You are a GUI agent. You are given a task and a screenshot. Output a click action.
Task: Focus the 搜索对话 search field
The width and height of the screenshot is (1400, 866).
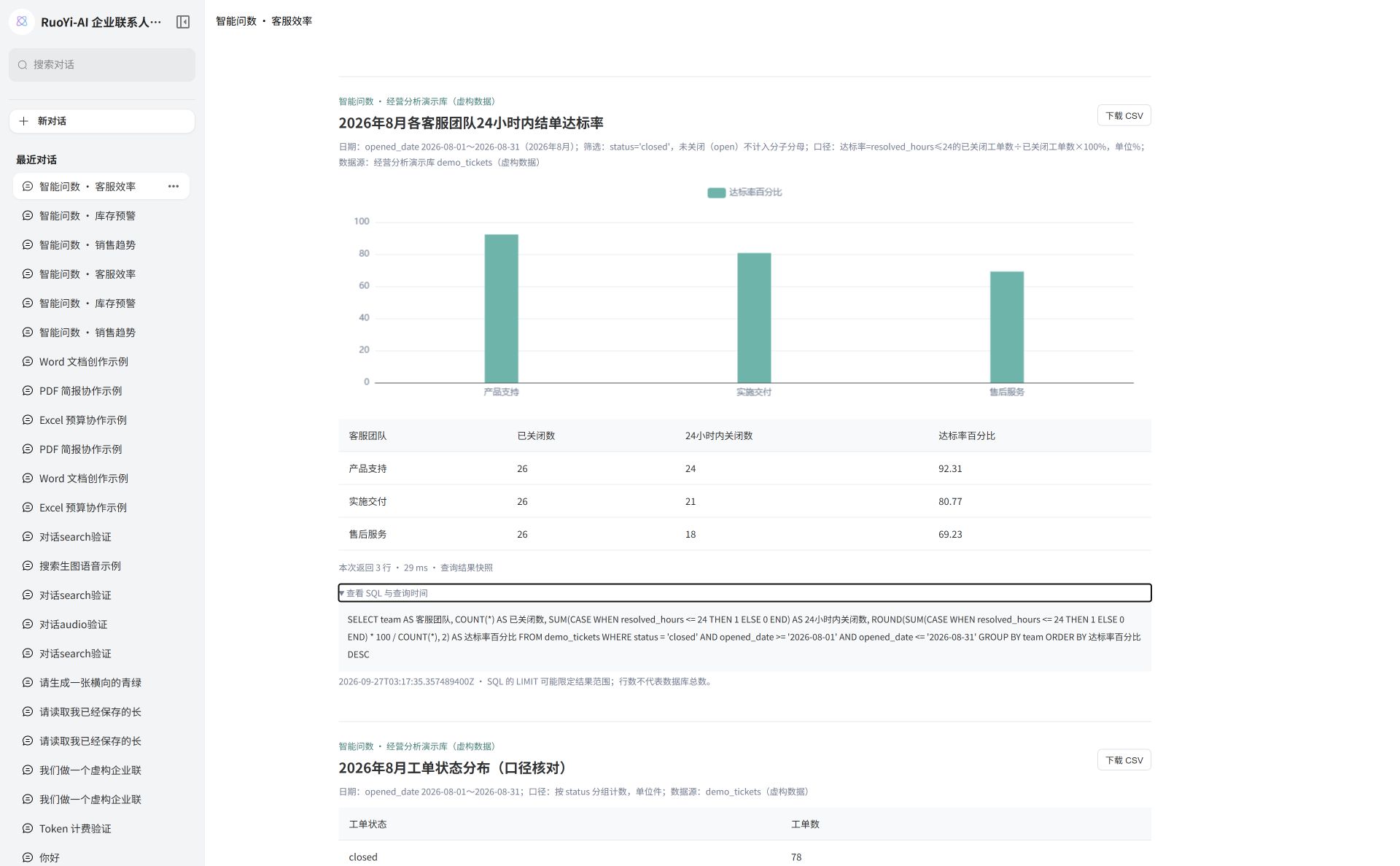(x=102, y=65)
